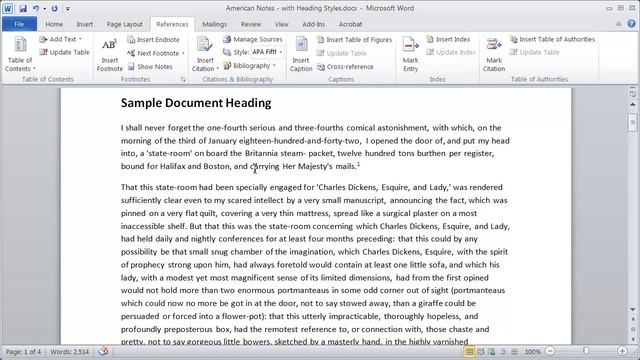This screenshot has height=360, width=640.
Task: Open the Undo history dropdown arrow
Action: tap(44, 9)
